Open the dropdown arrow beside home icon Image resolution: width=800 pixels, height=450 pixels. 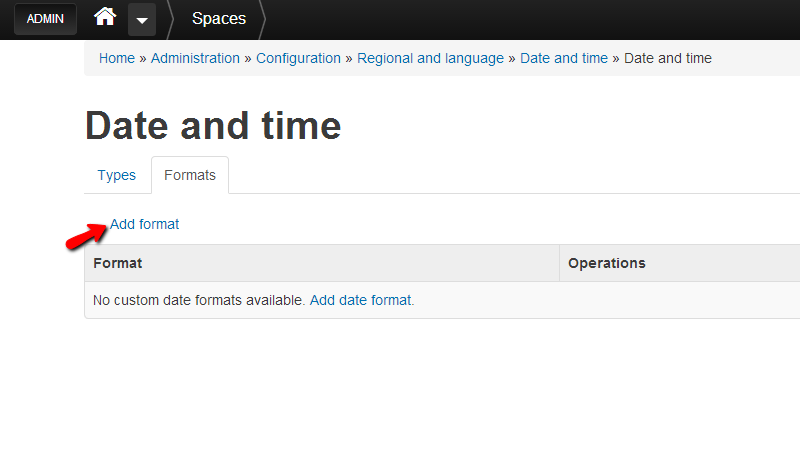[x=142, y=19]
